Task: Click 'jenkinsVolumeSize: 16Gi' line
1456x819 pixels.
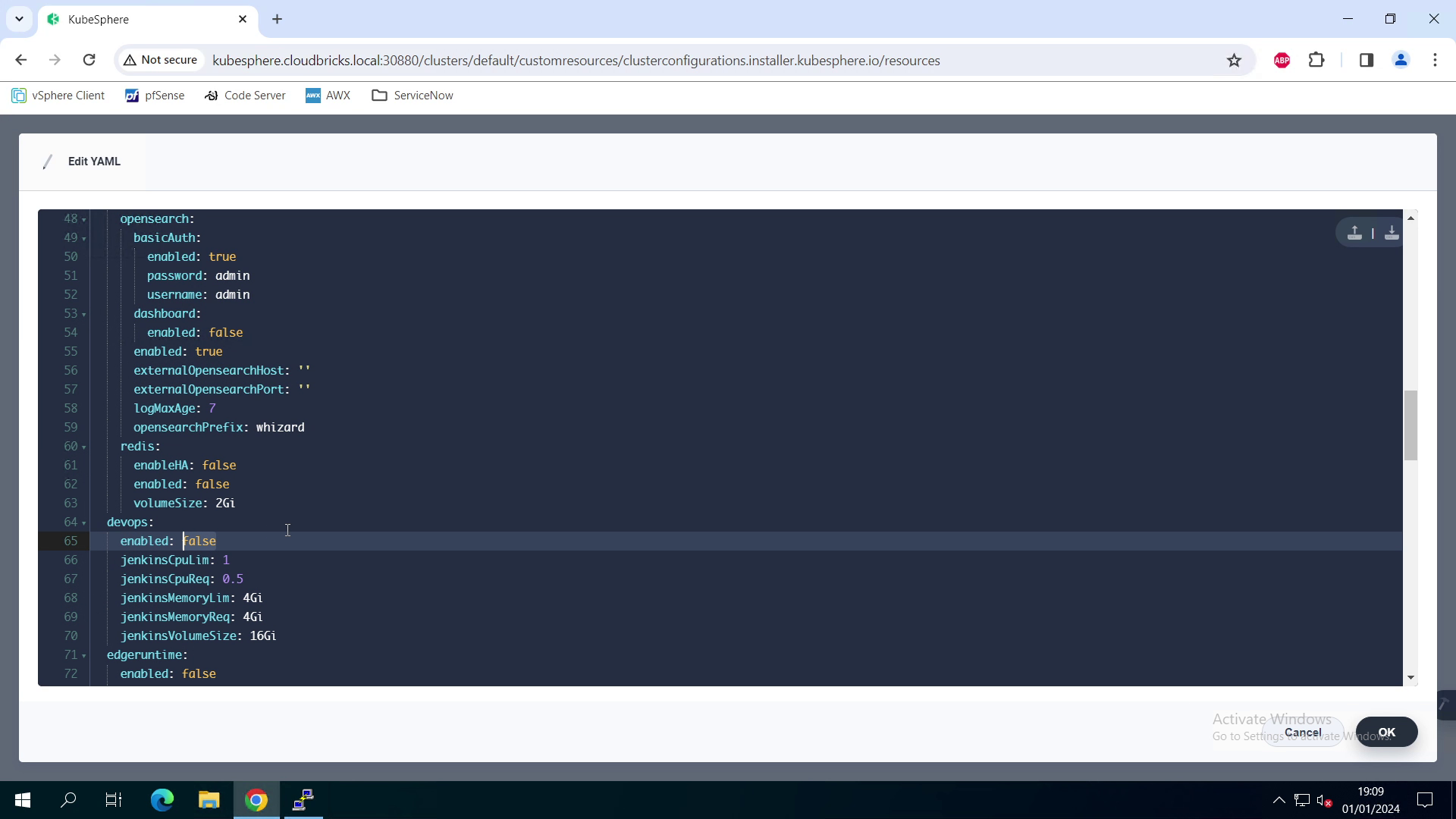Action: pos(198,636)
